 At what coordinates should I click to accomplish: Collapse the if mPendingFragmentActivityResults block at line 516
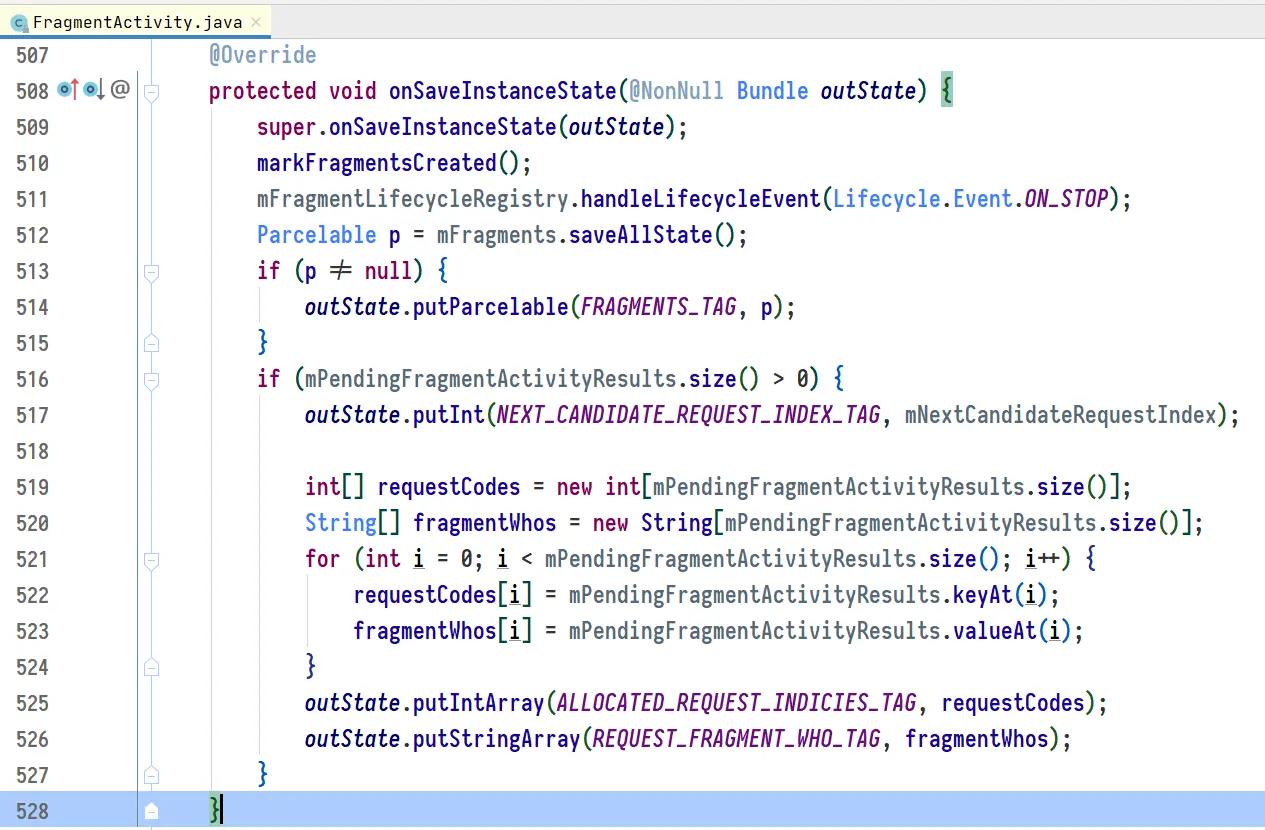[x=151, y=380]
